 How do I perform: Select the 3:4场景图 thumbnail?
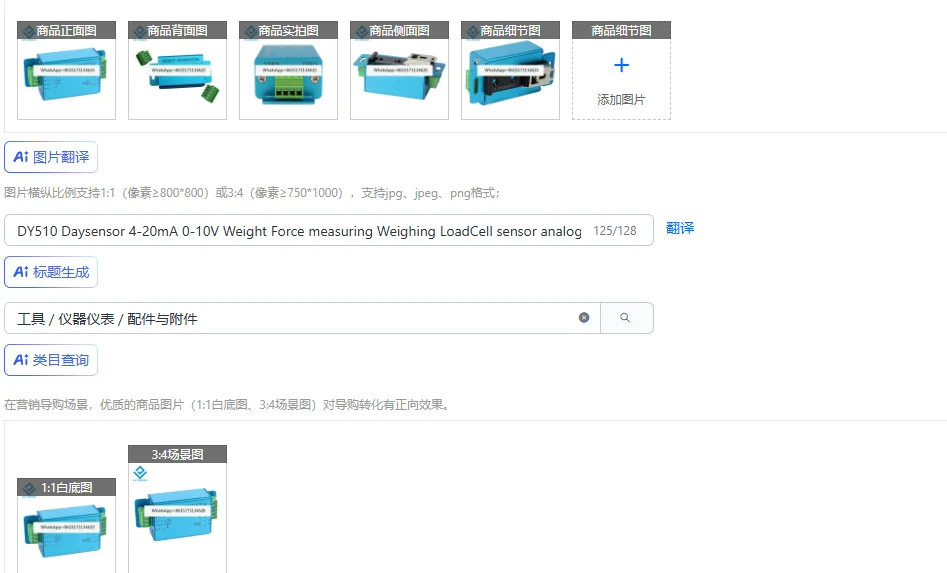(x=178, y=509)
